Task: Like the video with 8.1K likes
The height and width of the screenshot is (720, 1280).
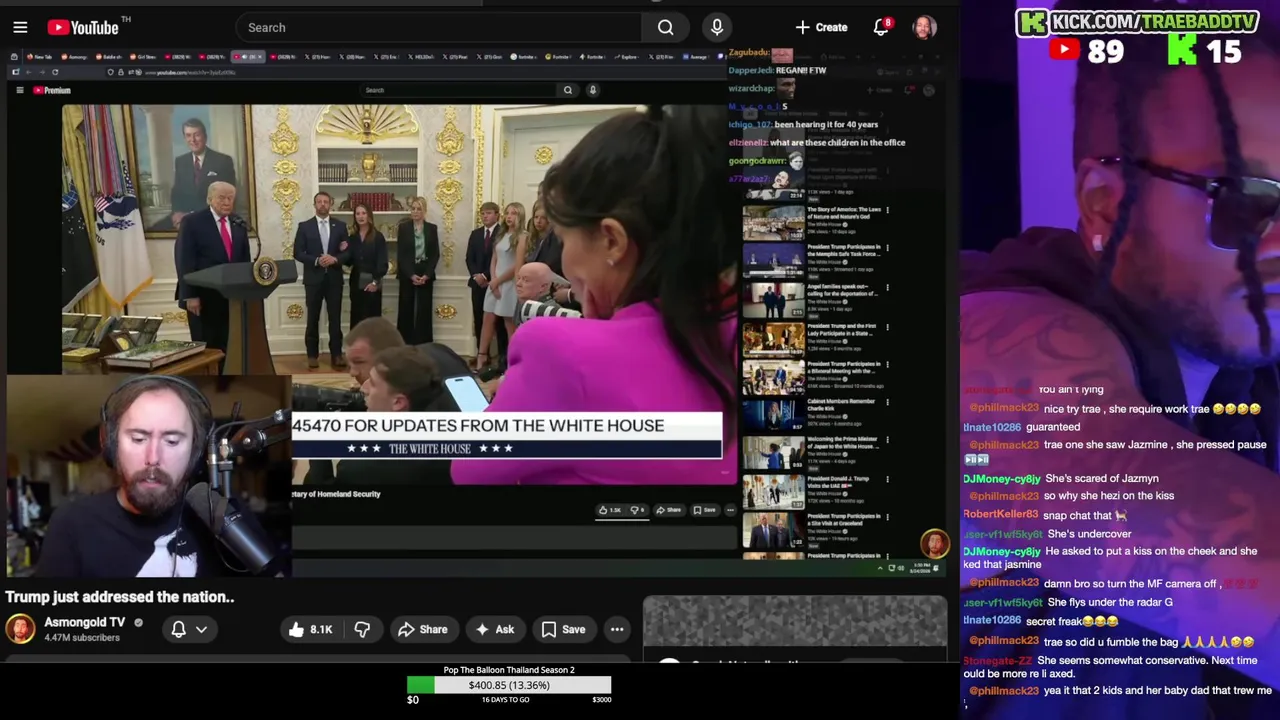Action: (310, 629)
